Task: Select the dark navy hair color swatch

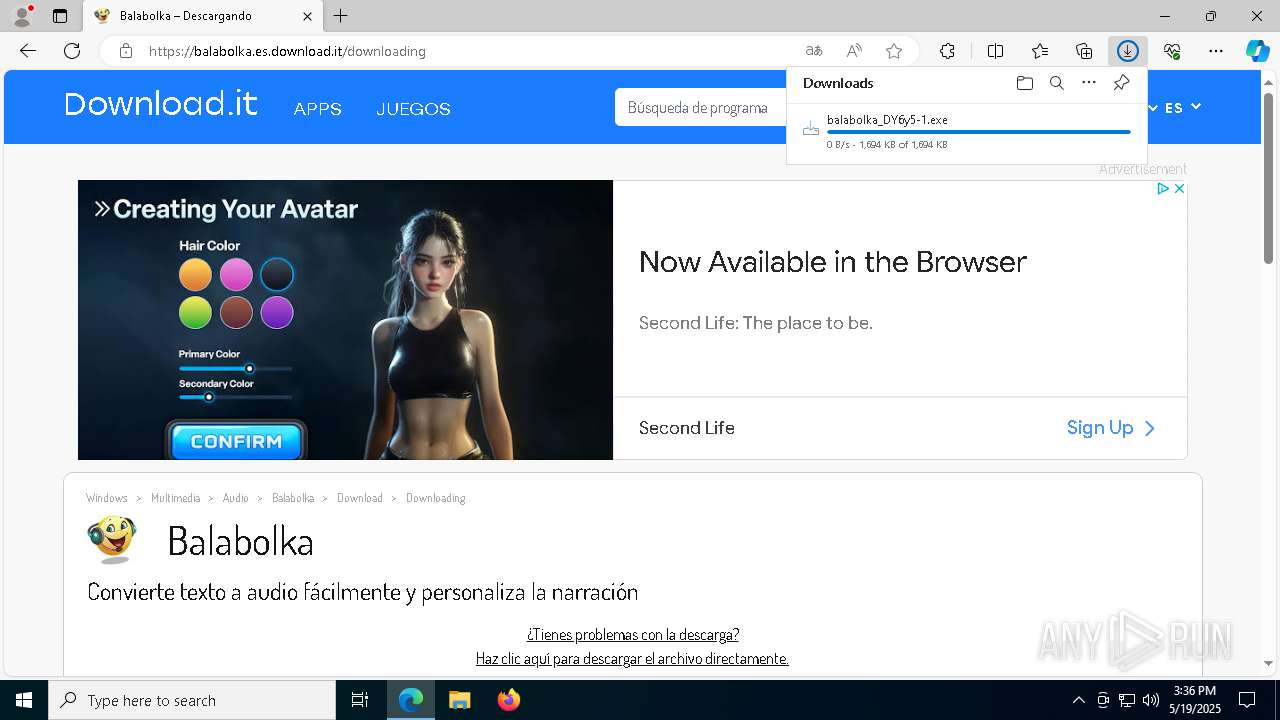Action: [277, 274]
